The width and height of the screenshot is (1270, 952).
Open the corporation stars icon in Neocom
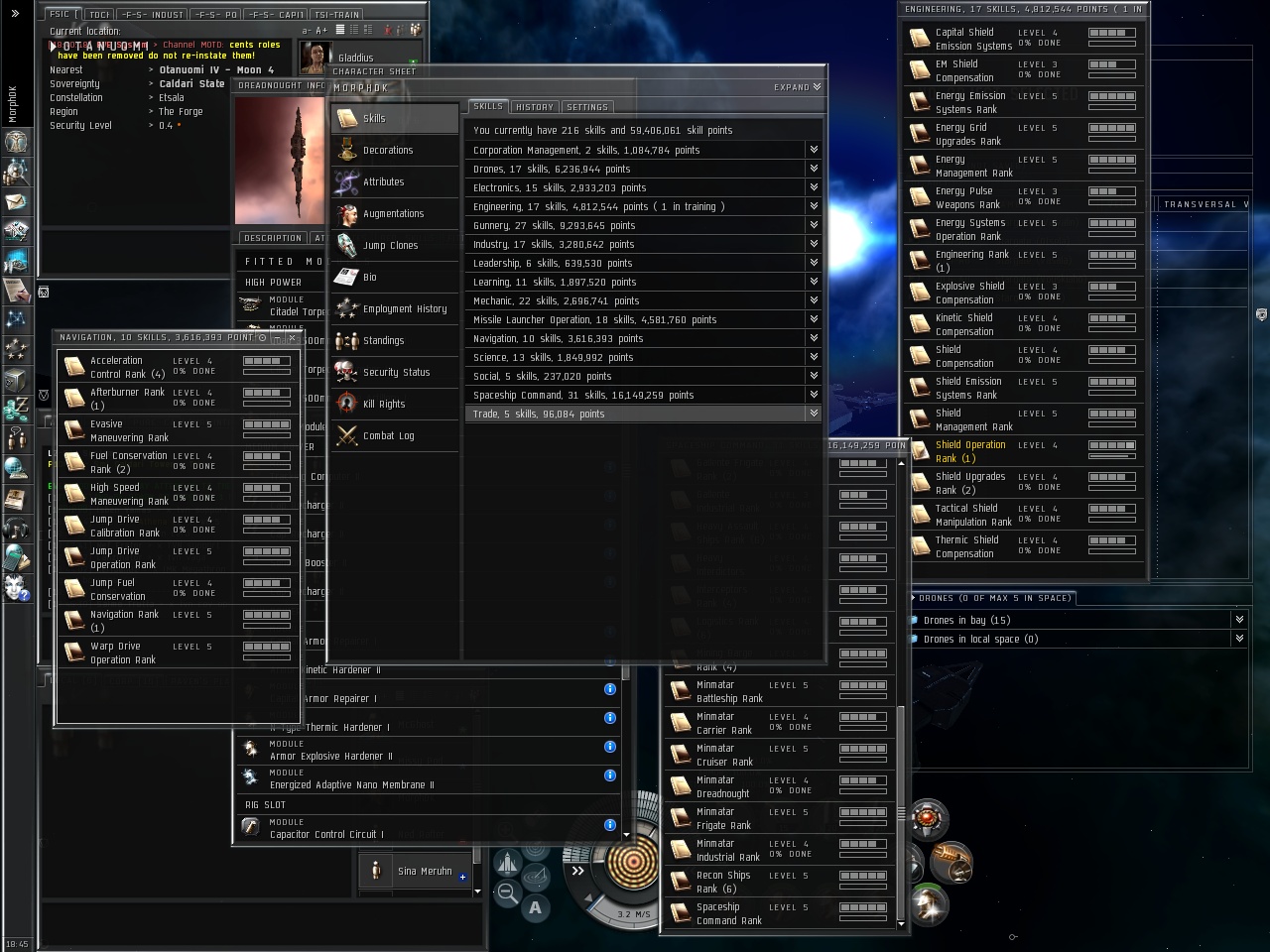[x=17, y=349]
